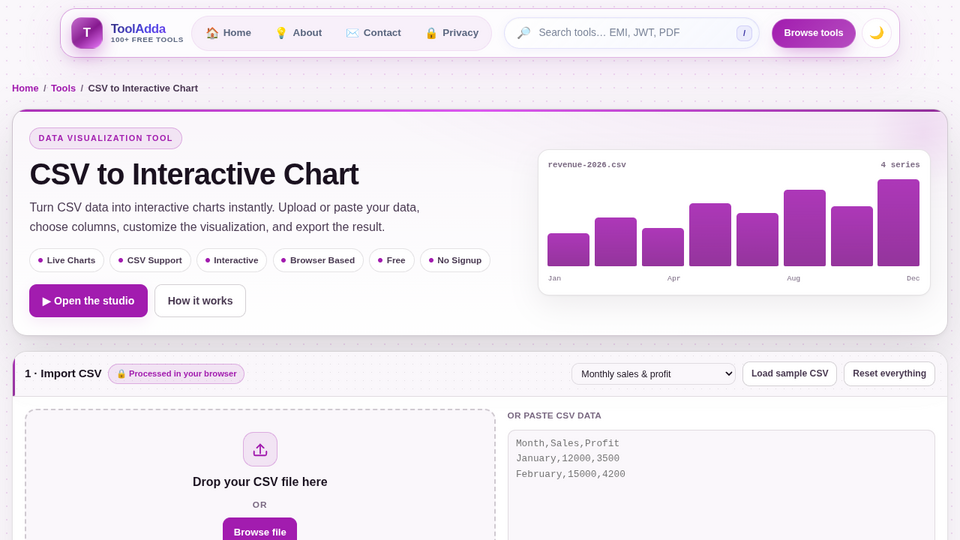Click the envelope icon beside Contact
Image resolution: width=960 pixels, height=540 pixels.
[x=352, y=33]
